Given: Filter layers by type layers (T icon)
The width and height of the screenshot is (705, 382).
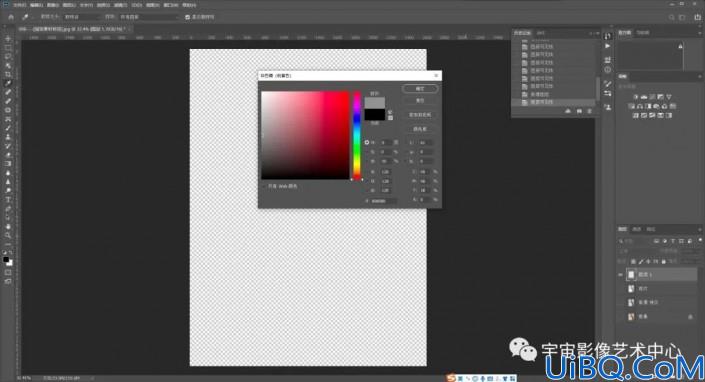Looking at the screenshot, I should [x=673, y=241].
